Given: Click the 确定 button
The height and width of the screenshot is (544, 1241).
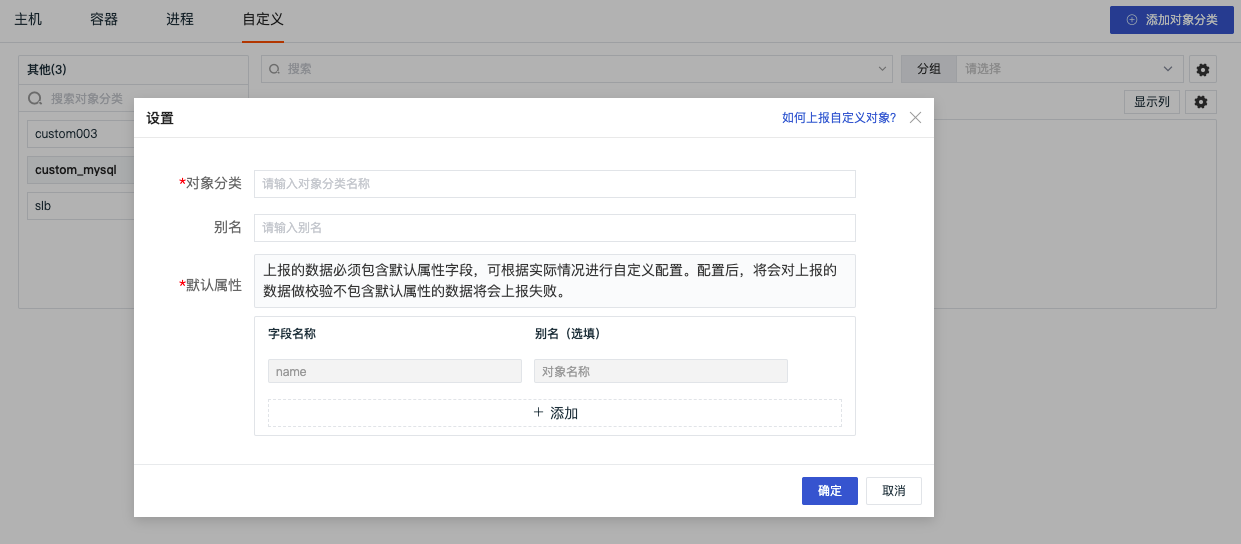Looking at the screenshot, I should [830, 491].
